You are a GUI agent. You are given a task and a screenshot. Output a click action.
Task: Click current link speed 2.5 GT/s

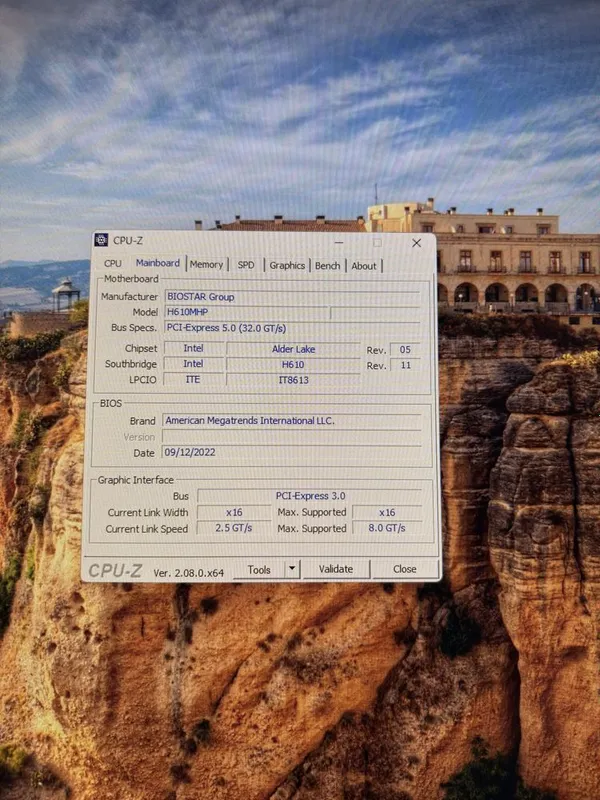click(x=234, y=528)
